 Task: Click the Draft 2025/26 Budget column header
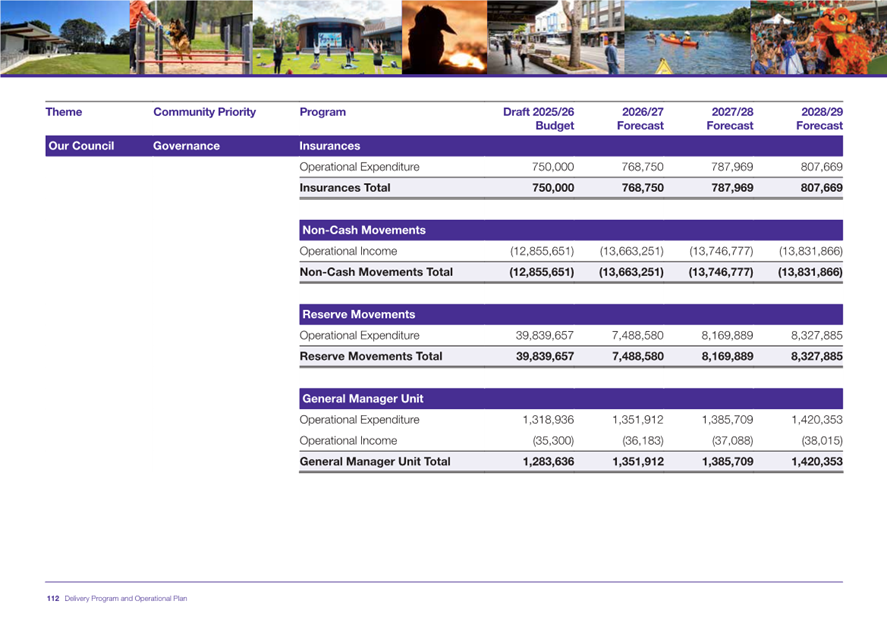coord(539,119)
